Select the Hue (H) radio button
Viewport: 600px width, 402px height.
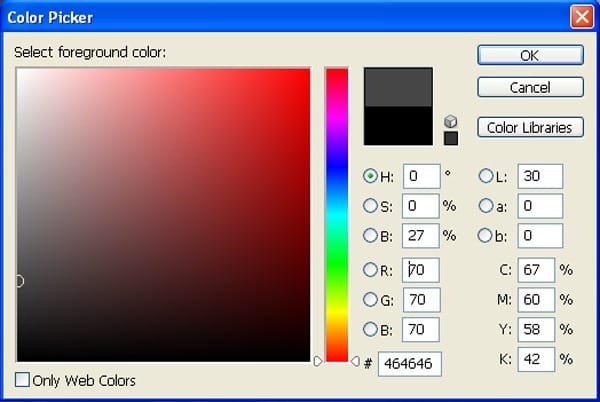click(x=371, y=176)
